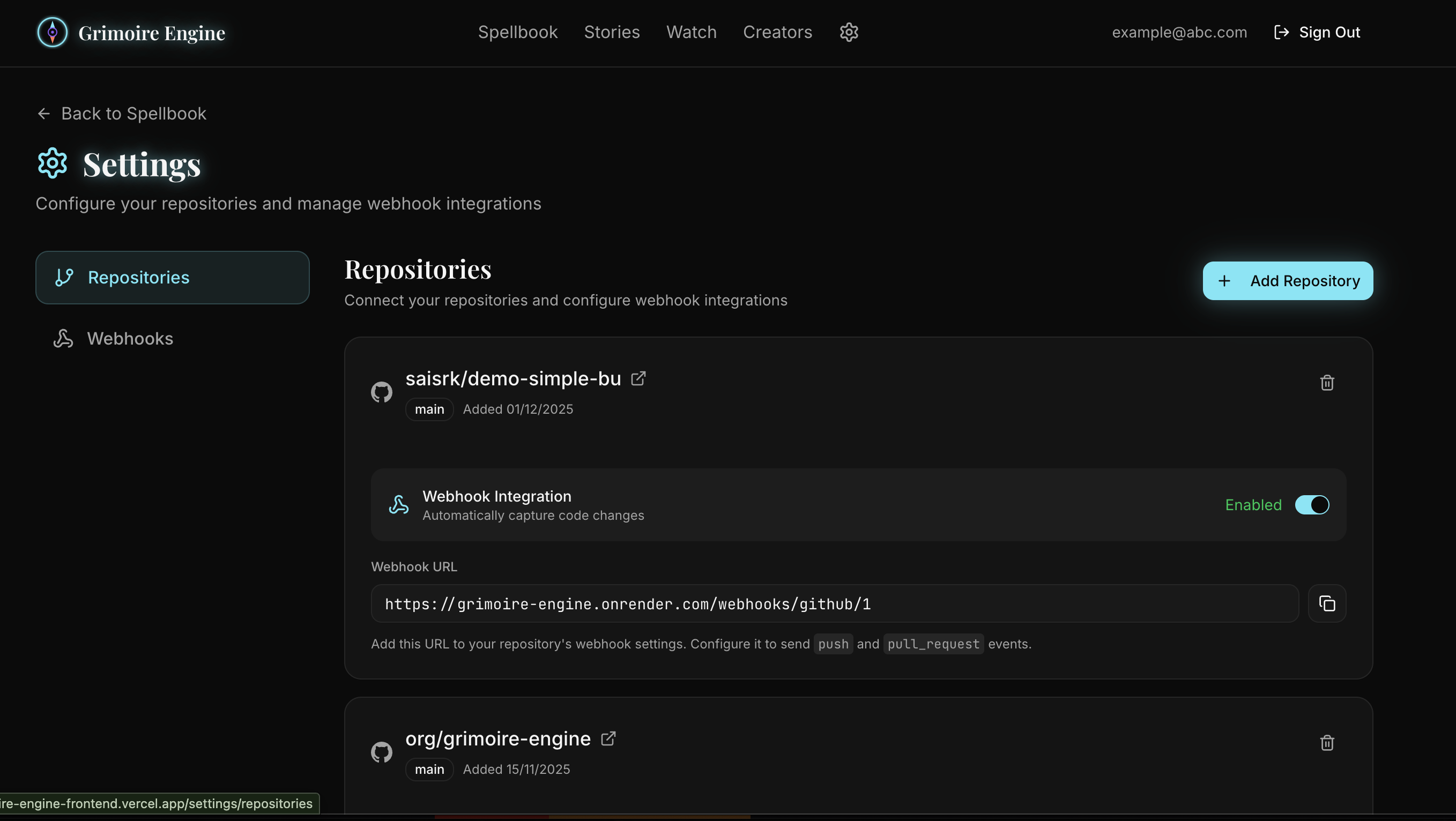Click the Sign Out button
The width and height of the screenshot is (1456, 821).
pyautogui.click(x=1318, y=32)
